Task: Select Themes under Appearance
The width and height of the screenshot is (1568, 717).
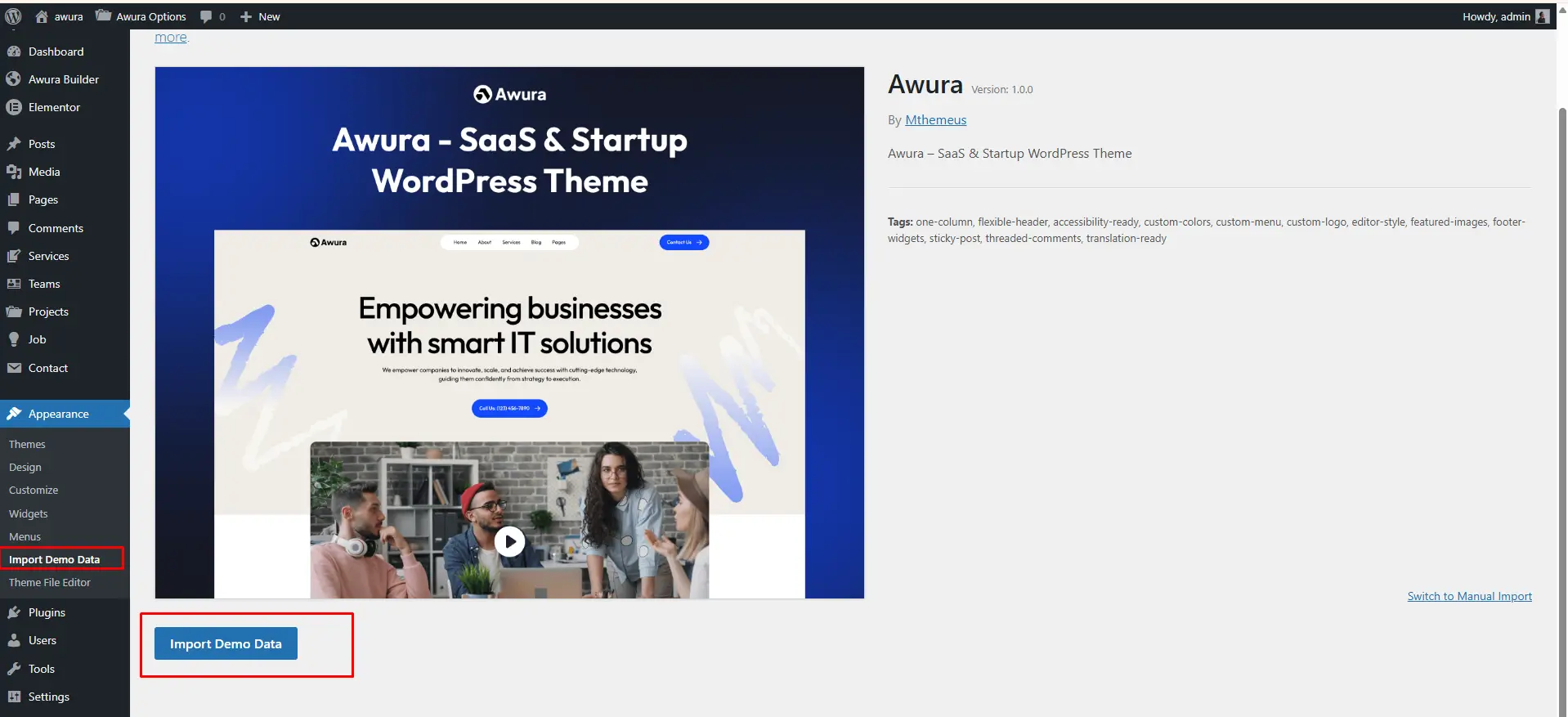Action: click(27, 444)
